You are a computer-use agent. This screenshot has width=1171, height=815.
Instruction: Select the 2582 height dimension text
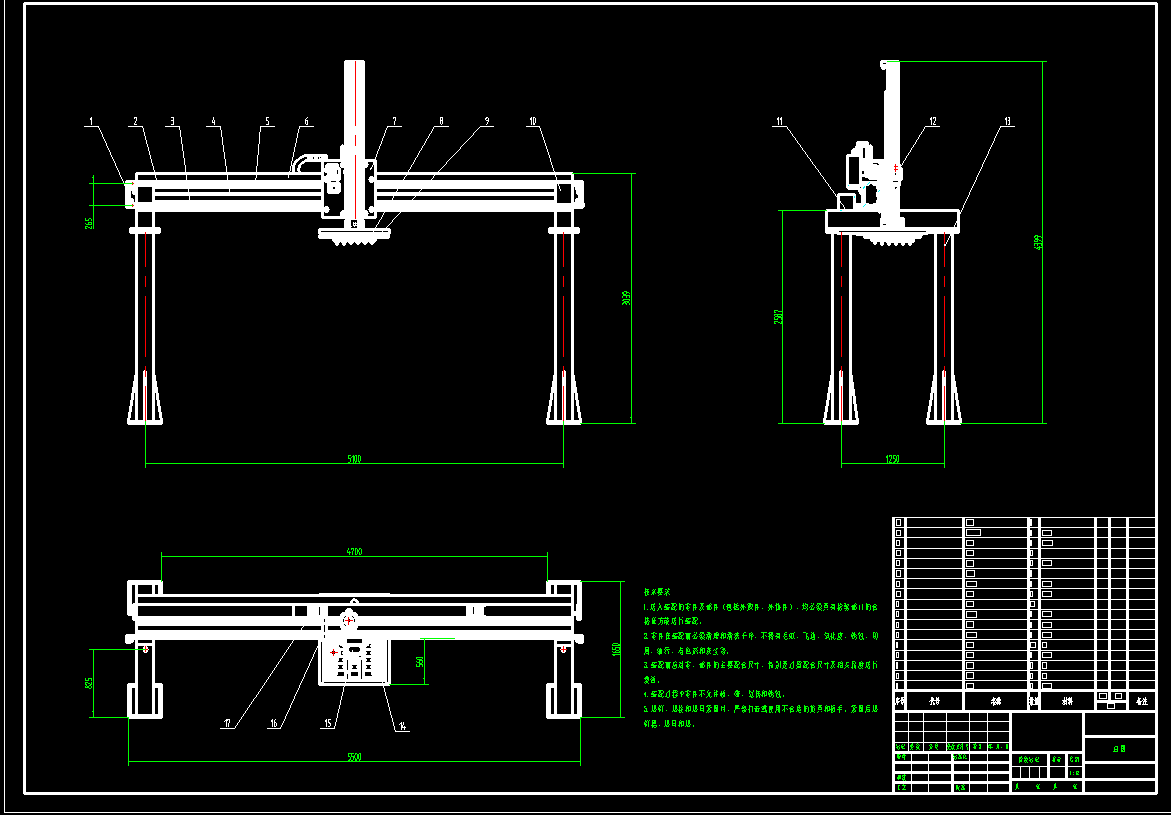[x=777, y=317]
